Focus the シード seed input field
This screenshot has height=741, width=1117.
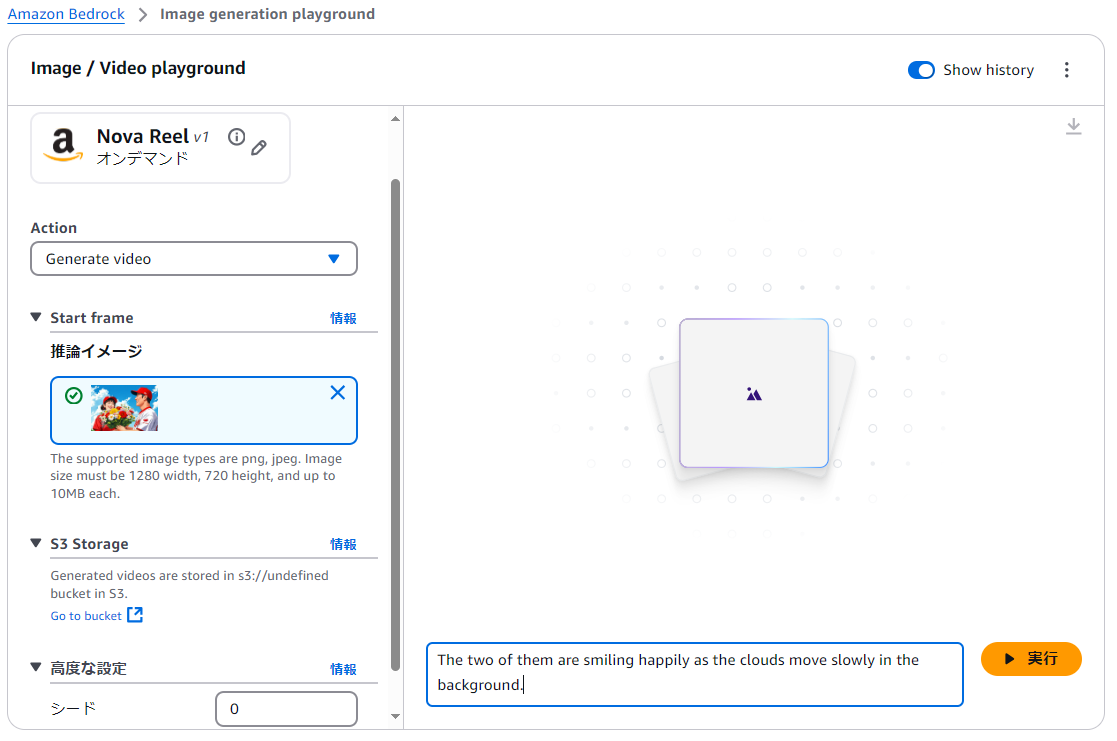click(286, 709)
